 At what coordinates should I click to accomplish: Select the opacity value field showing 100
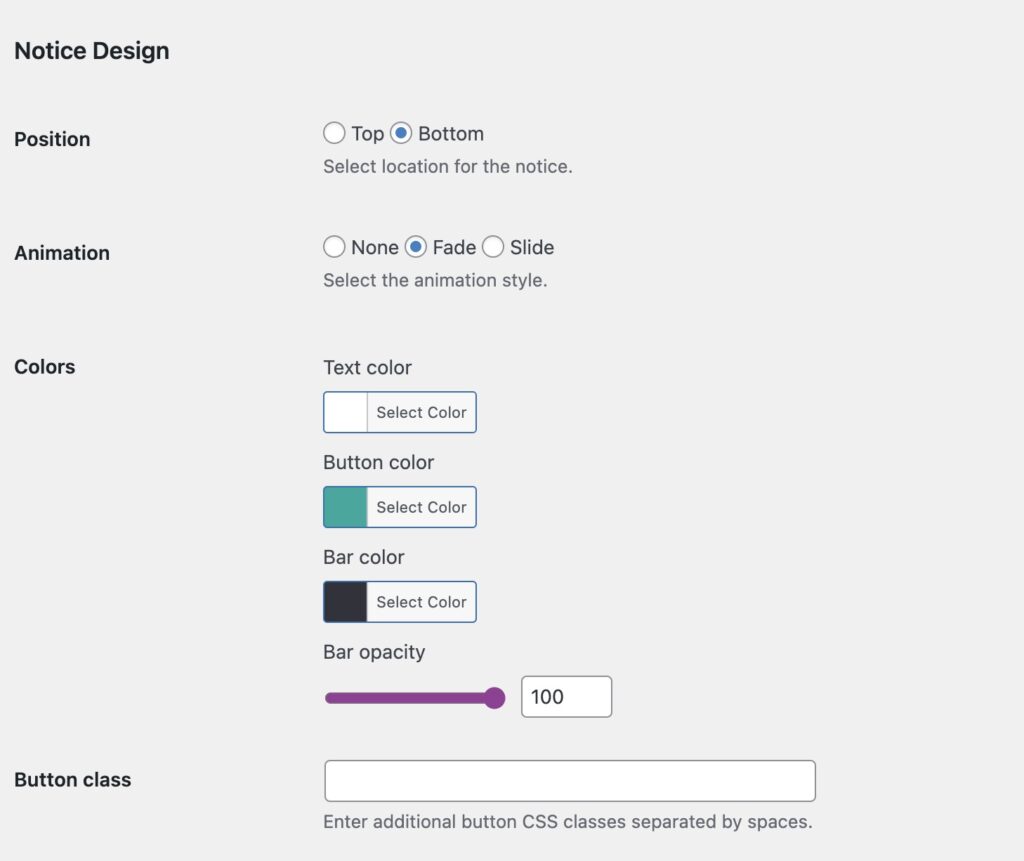(566, 697)
